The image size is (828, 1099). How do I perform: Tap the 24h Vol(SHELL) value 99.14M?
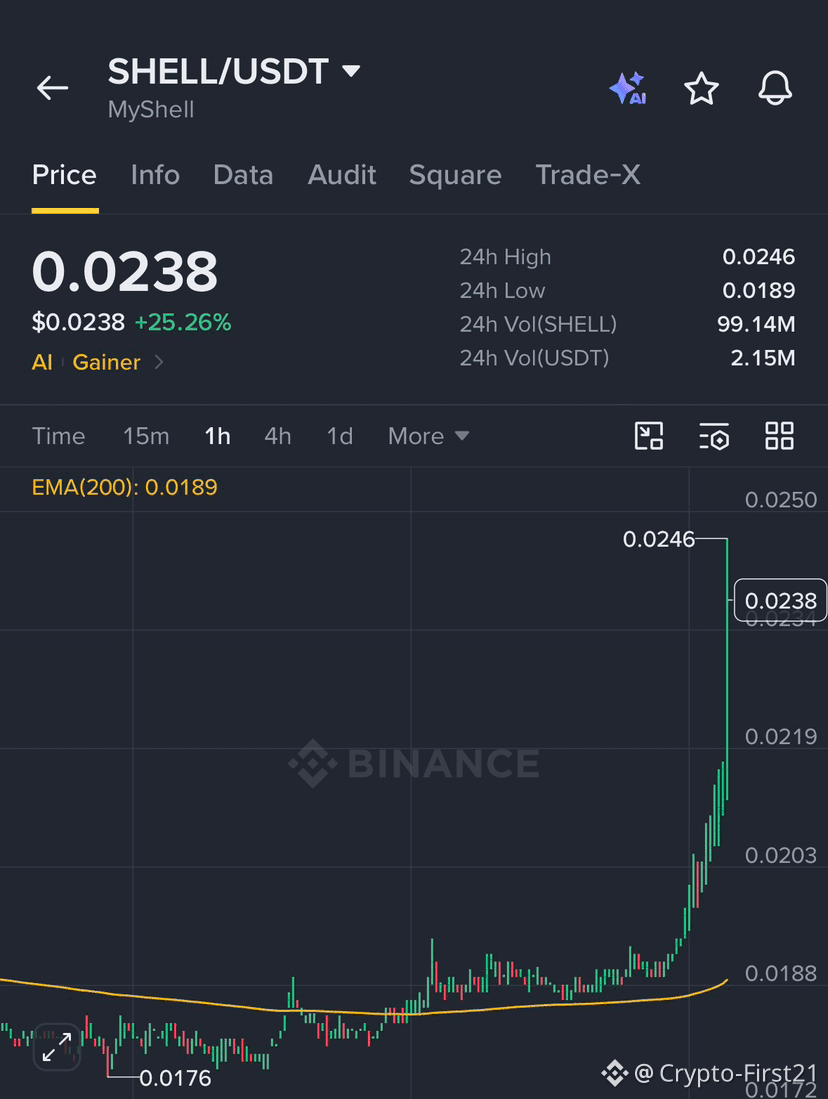click(756, 324)
